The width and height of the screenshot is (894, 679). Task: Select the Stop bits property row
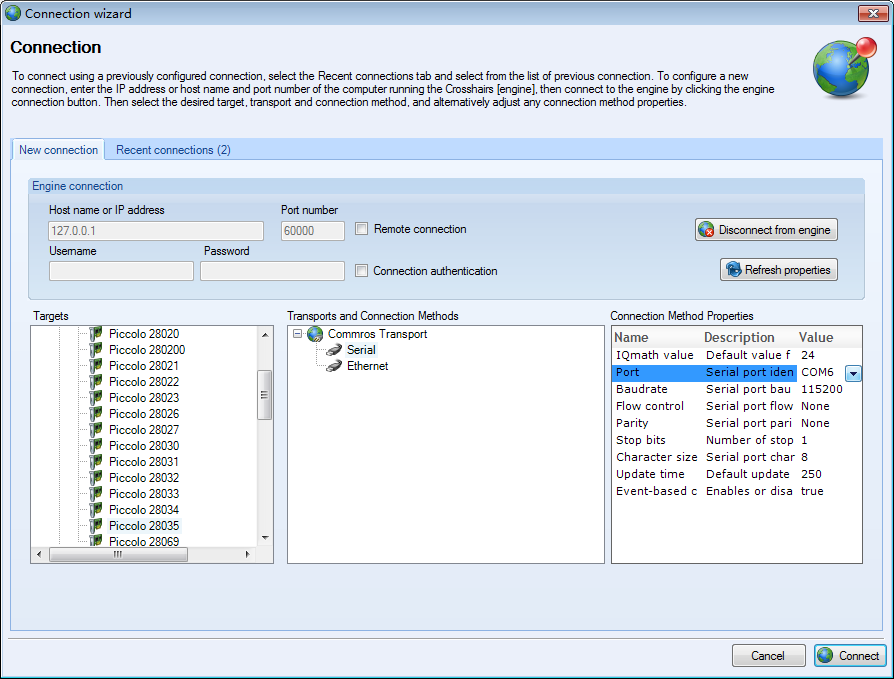736,440
